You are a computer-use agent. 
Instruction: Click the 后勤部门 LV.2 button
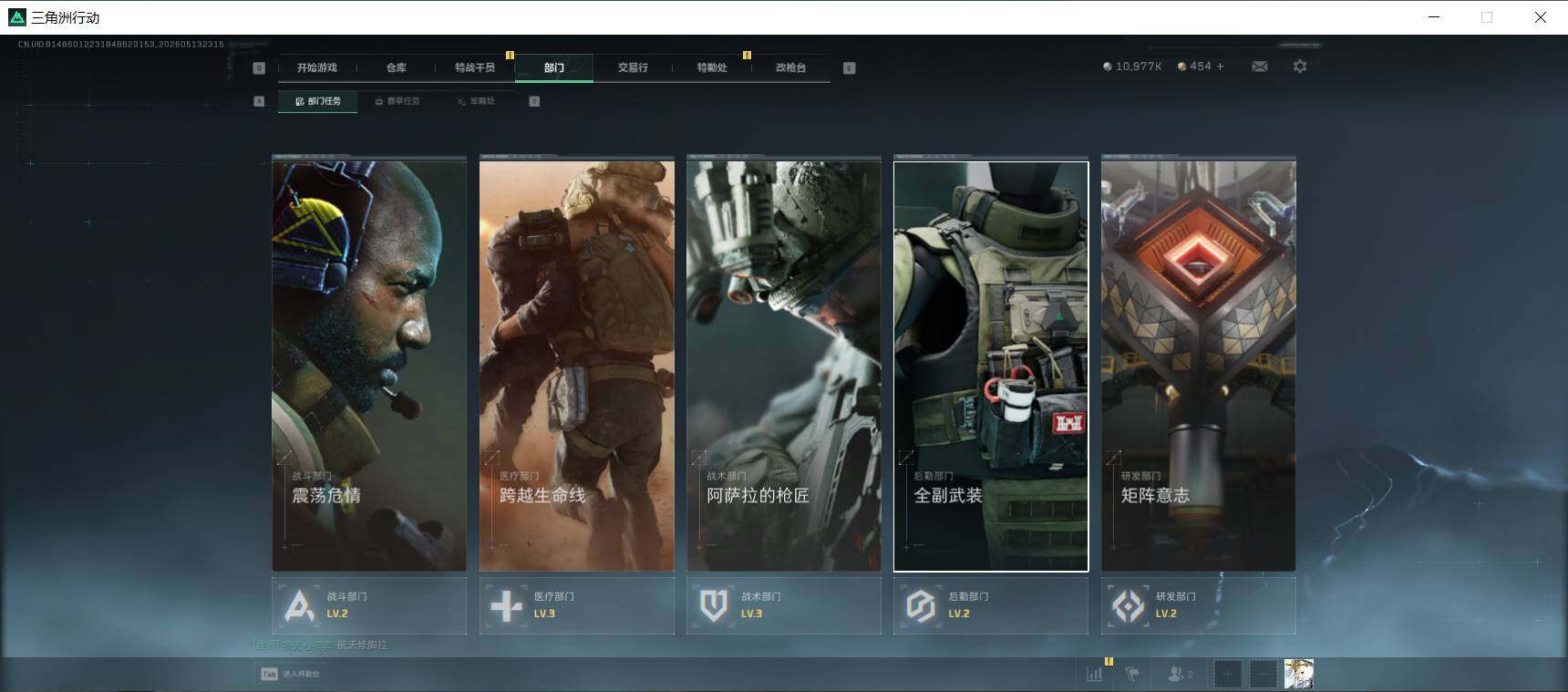pyautogui.click(x=991, y=605)
